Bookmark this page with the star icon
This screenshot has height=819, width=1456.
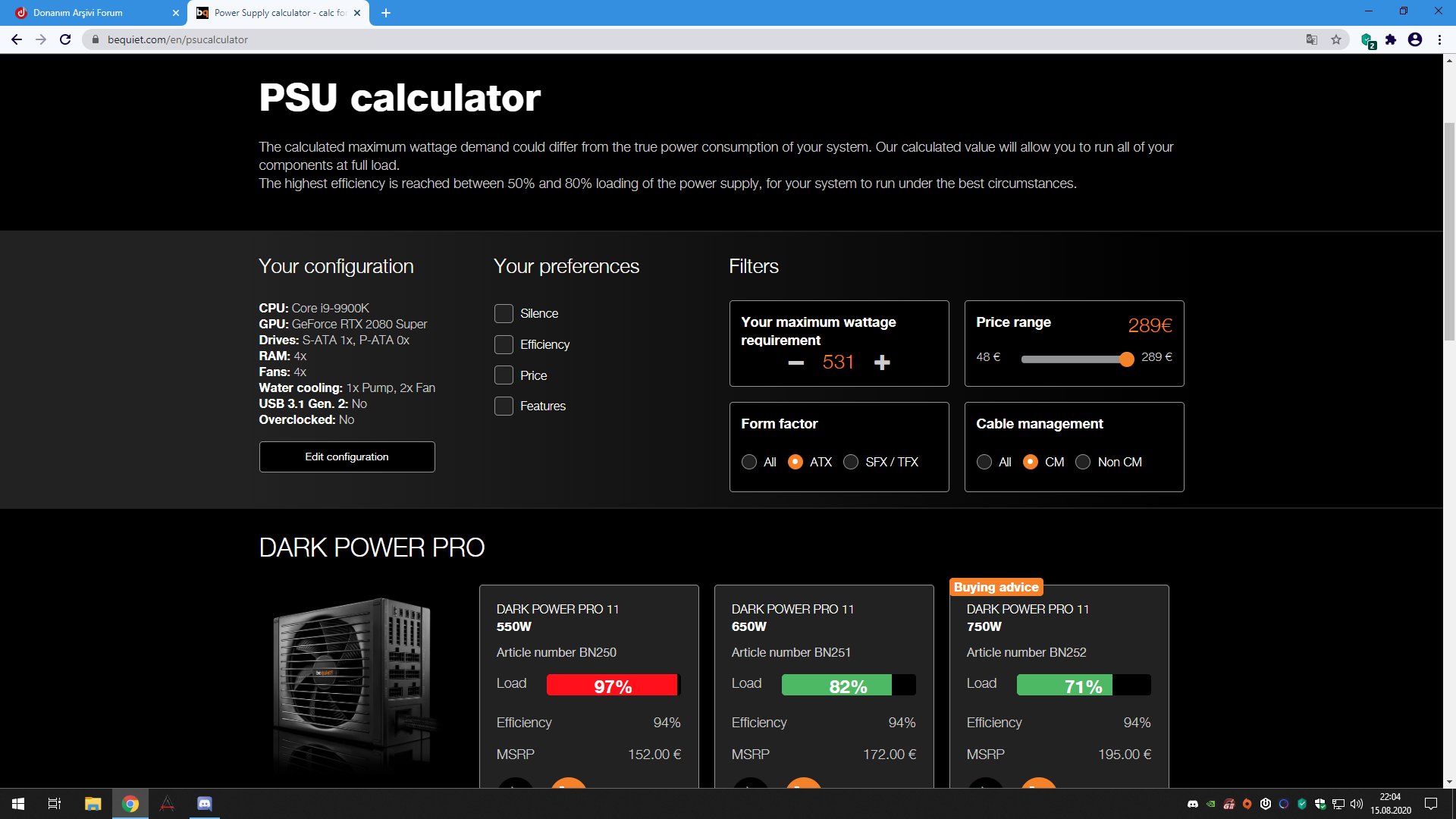click(1336, 39)
